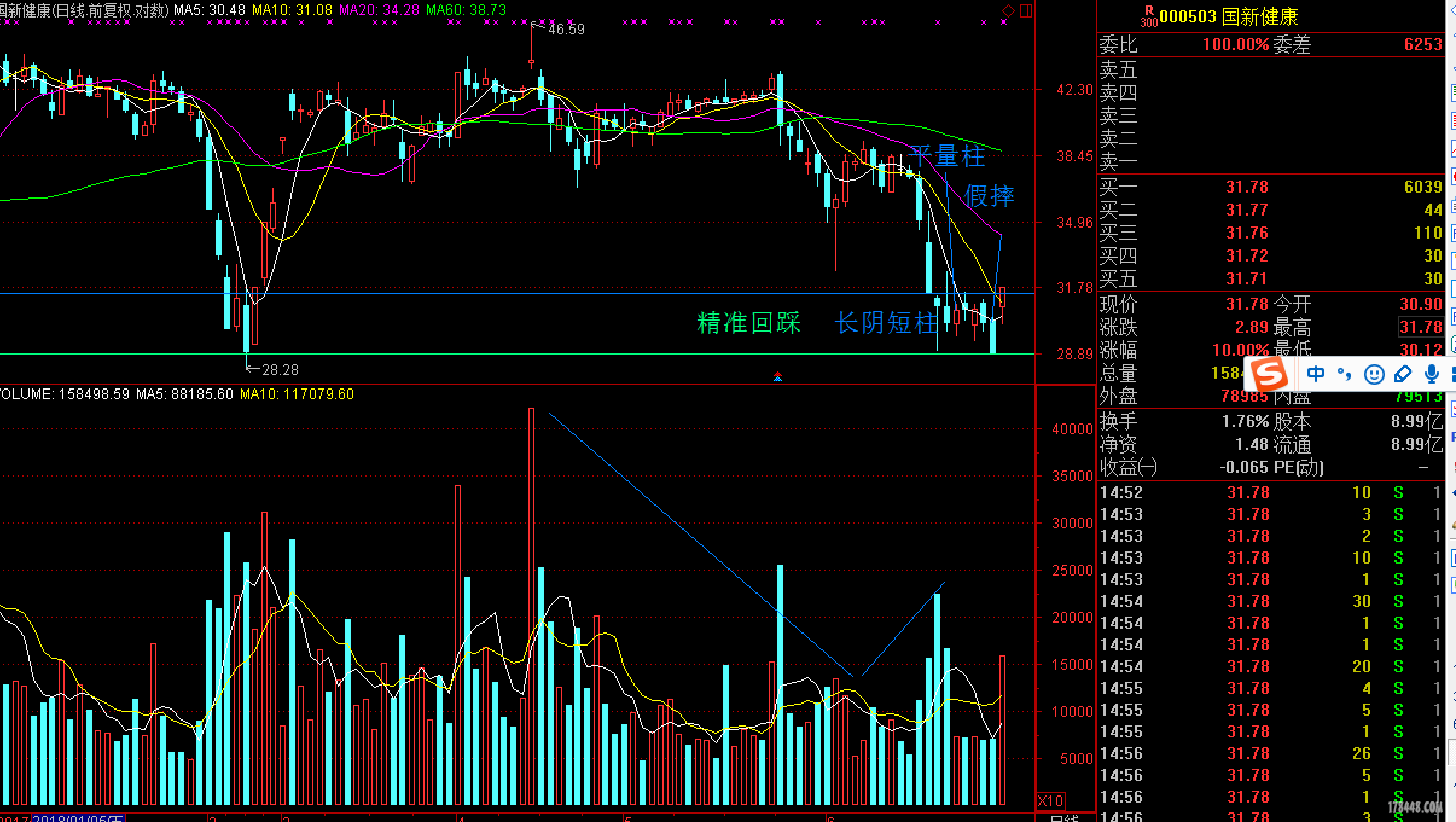Click the 14:54 trade row with volume 30
Viewport: 1456px width, 822px height.
click(1271, 601)
